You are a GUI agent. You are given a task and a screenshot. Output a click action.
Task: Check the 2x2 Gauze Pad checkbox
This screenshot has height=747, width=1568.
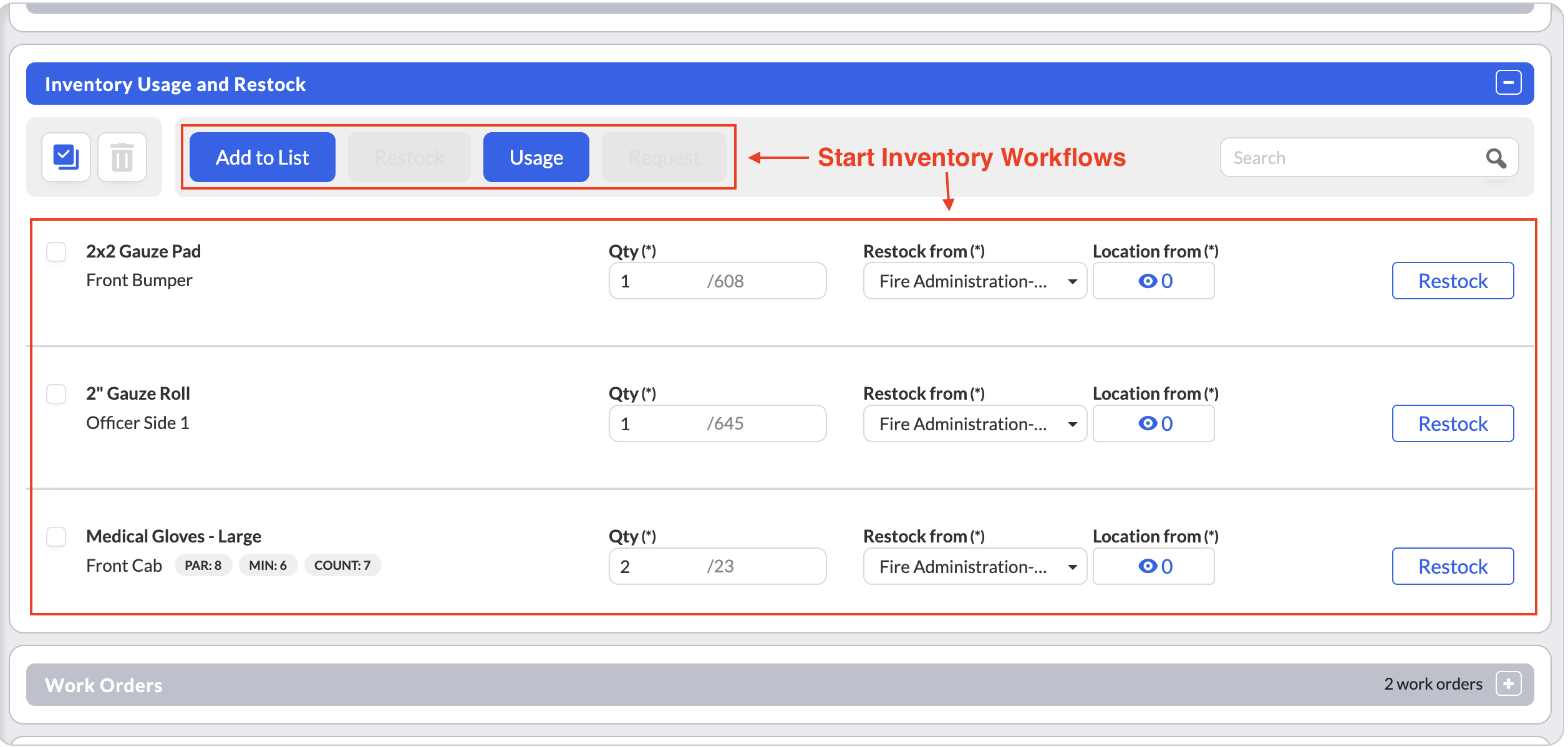pos(57,252)
